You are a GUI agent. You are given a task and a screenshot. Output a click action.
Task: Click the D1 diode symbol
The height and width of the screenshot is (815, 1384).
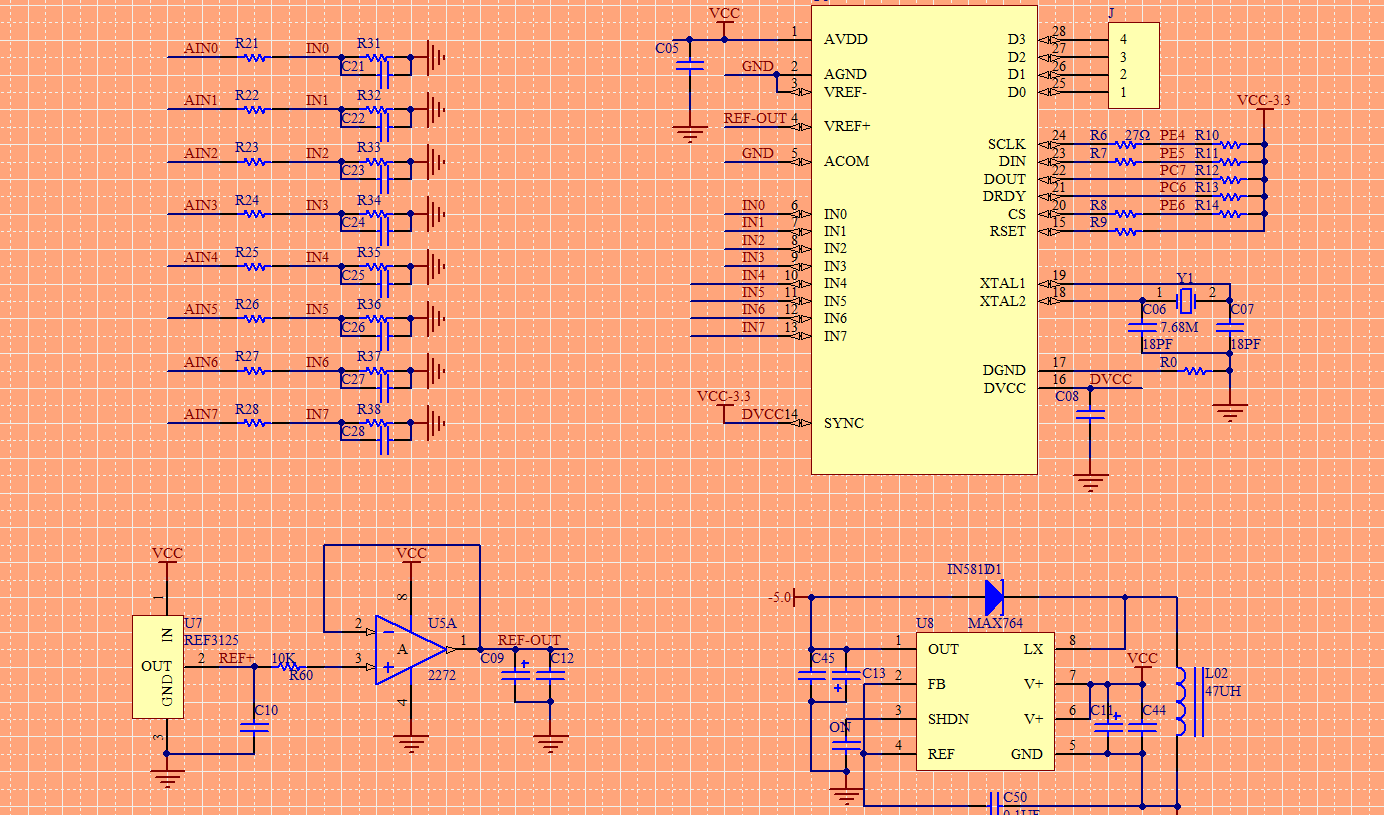[x=993, y=598]
